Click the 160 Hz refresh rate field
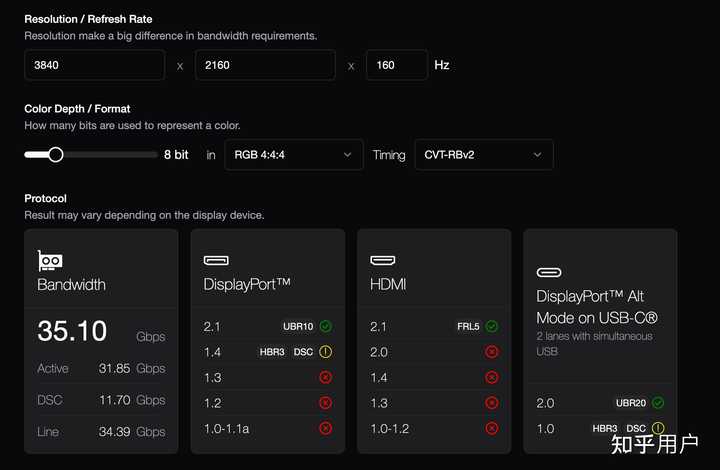Image resolution: width=720 pixels, height=470 pixels. [396, 65]
